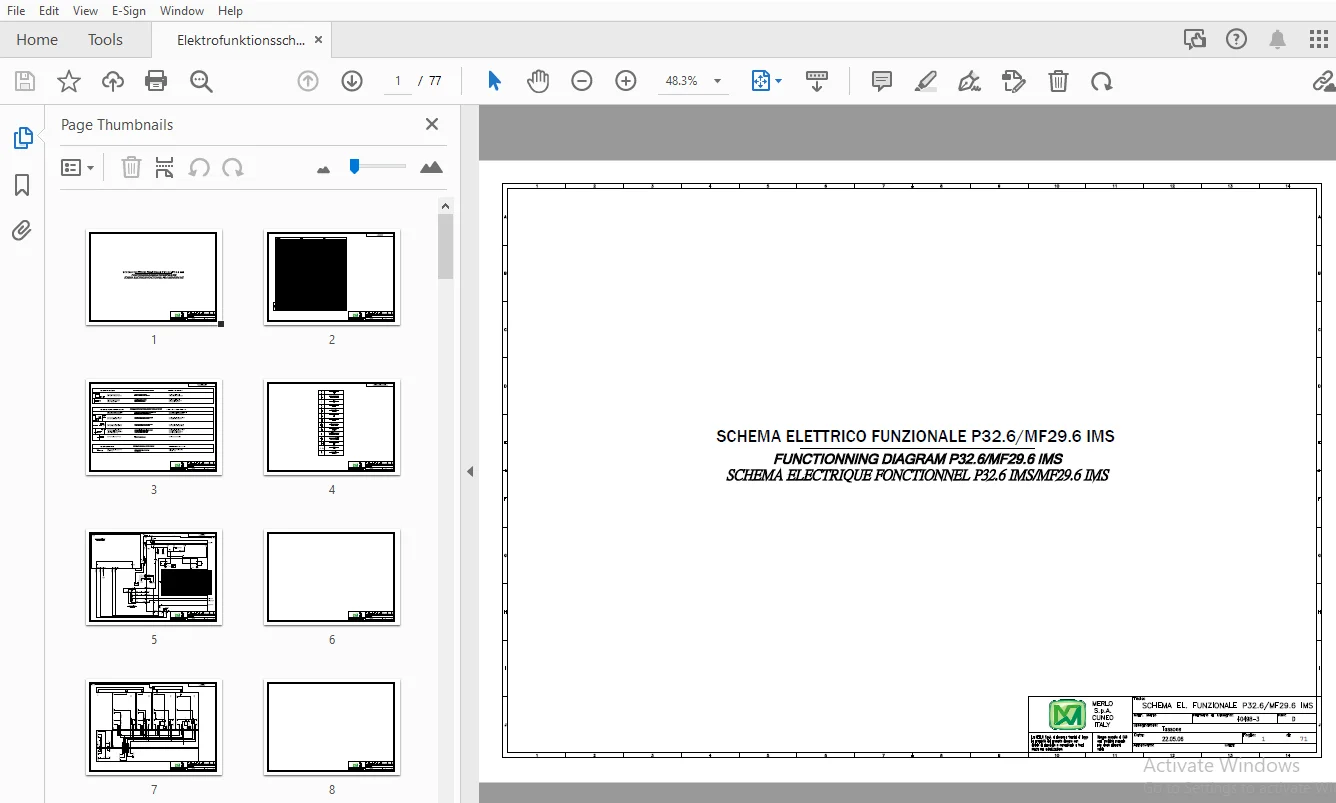
Task: Delete the page with the trash icon
Action: [1058, 82]
